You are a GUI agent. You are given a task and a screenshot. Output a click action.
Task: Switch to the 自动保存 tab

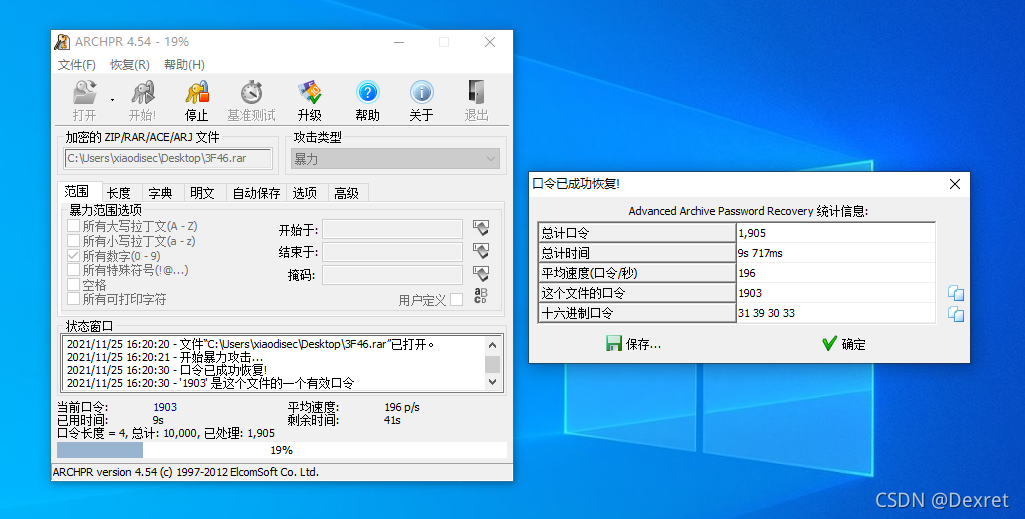tap(256, 193)
